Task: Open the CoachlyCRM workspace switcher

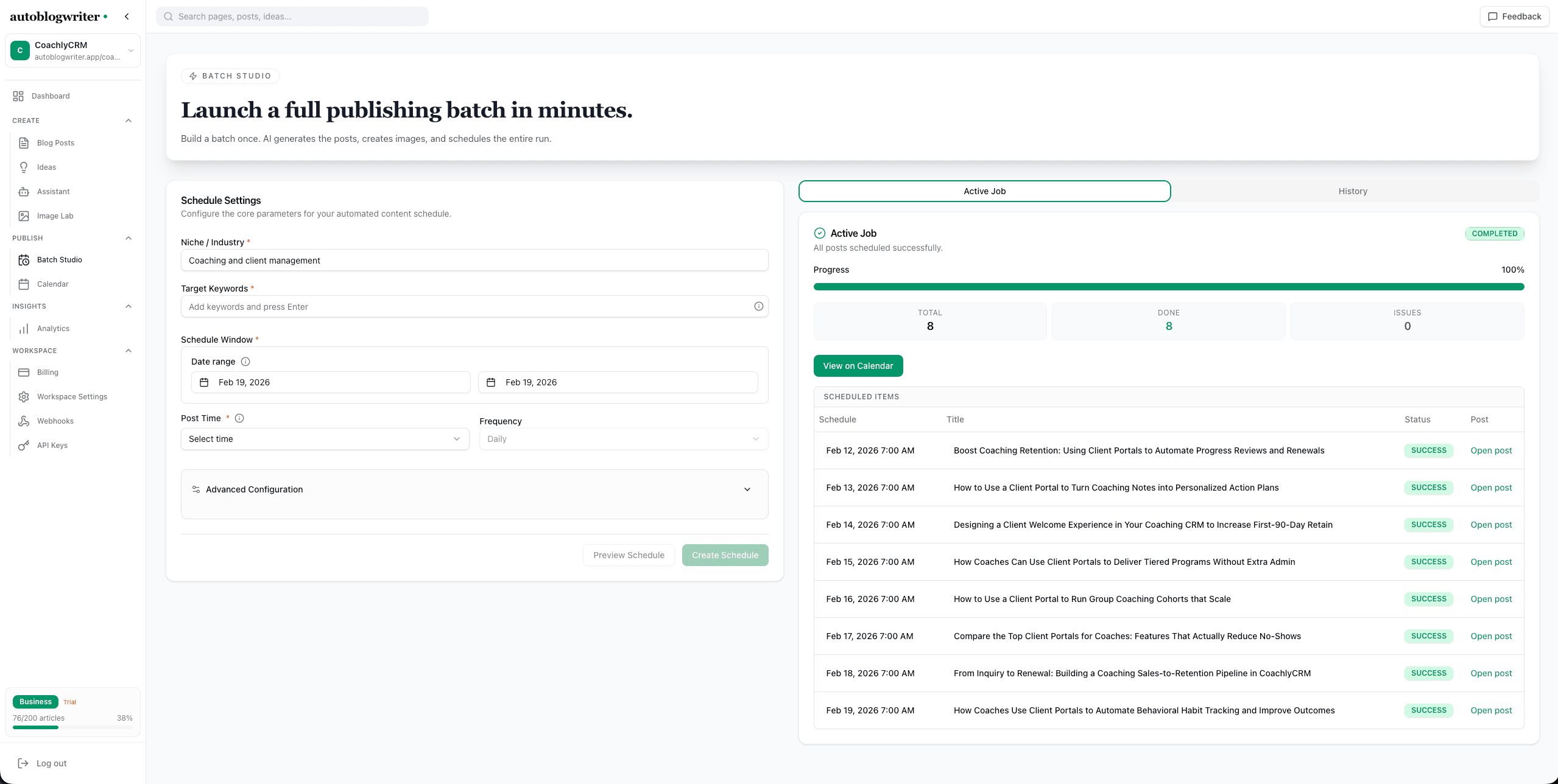Action: [72, 51]
